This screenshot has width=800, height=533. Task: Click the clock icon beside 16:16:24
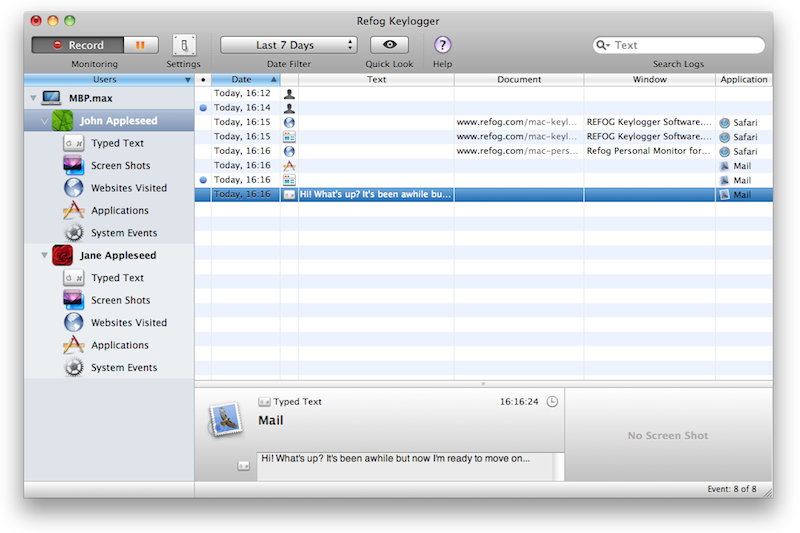[x=552, y=402]
